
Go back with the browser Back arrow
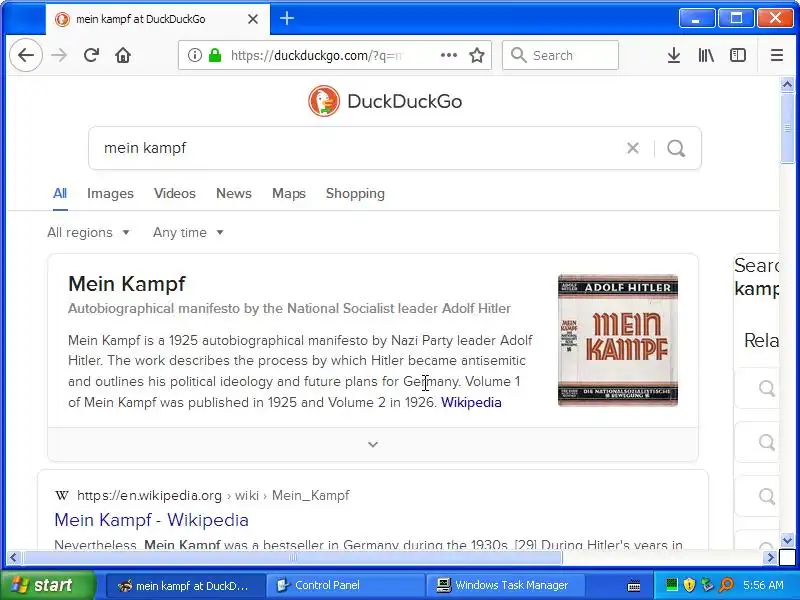pyautogui.click(x=26, y=55)
